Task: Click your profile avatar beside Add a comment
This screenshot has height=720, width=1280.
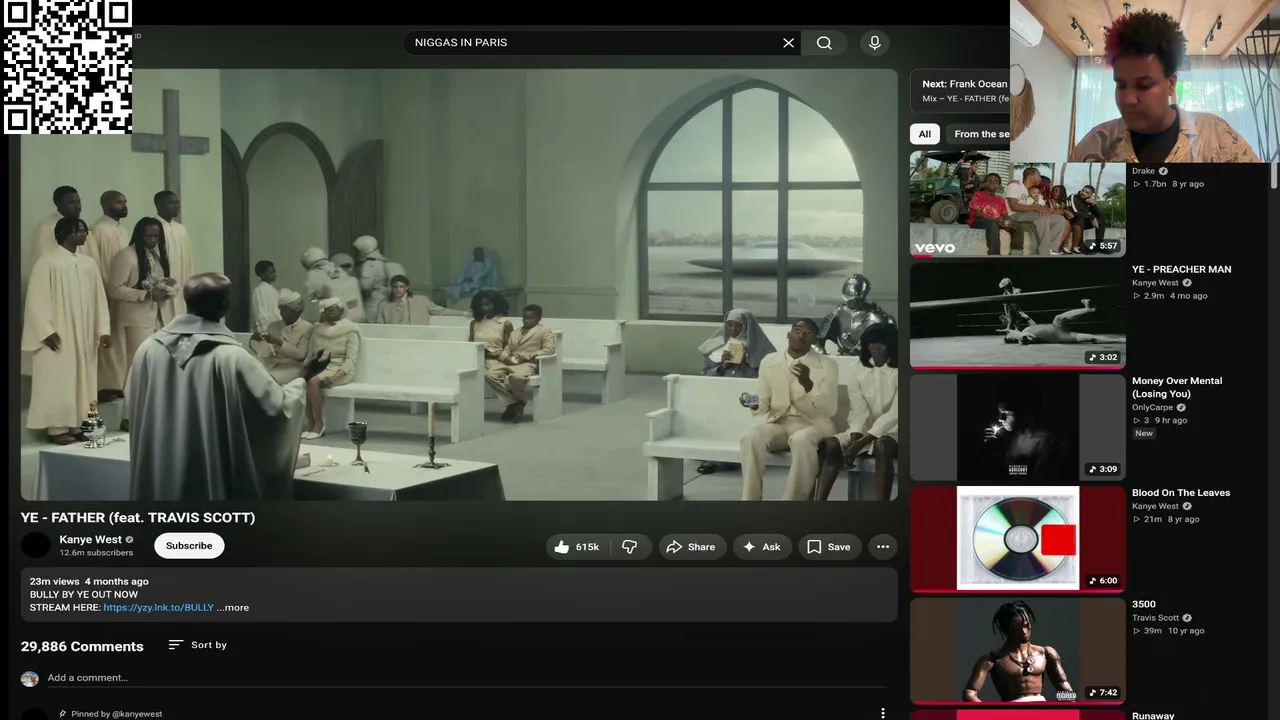Action: [30, 679]
